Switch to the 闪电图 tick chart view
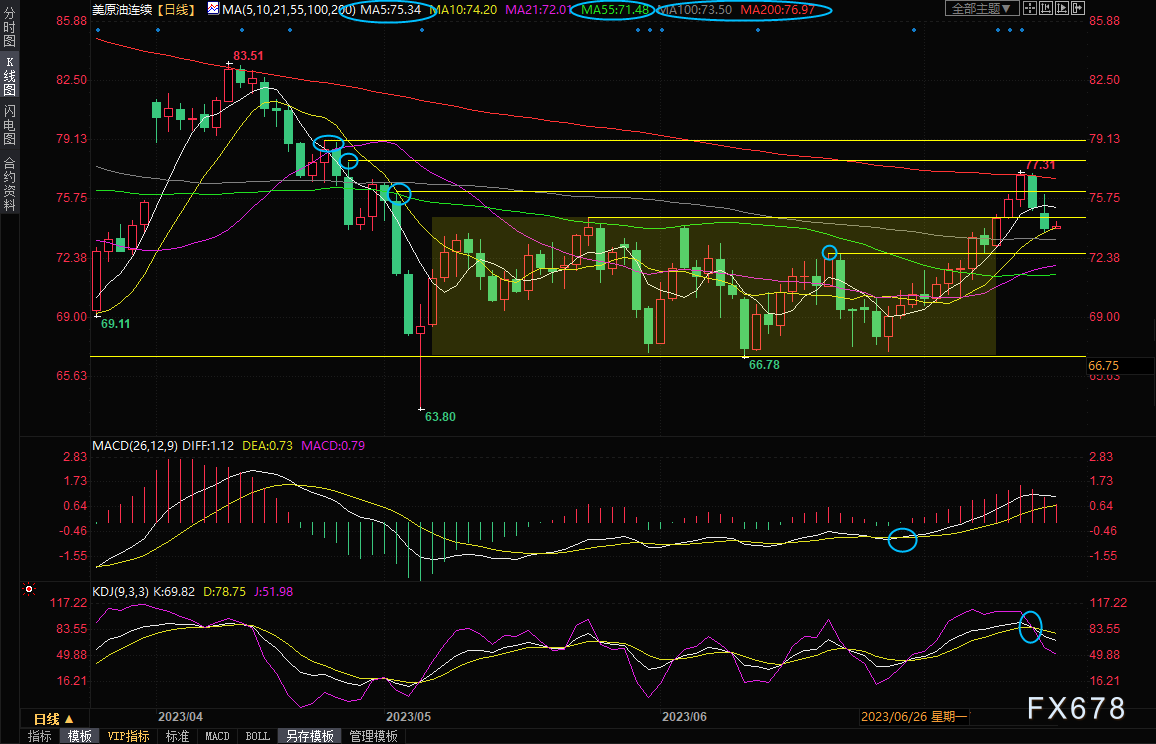The width and height of the screenshot is (1156, 744). pyautogui.click(x=9, y=125)
